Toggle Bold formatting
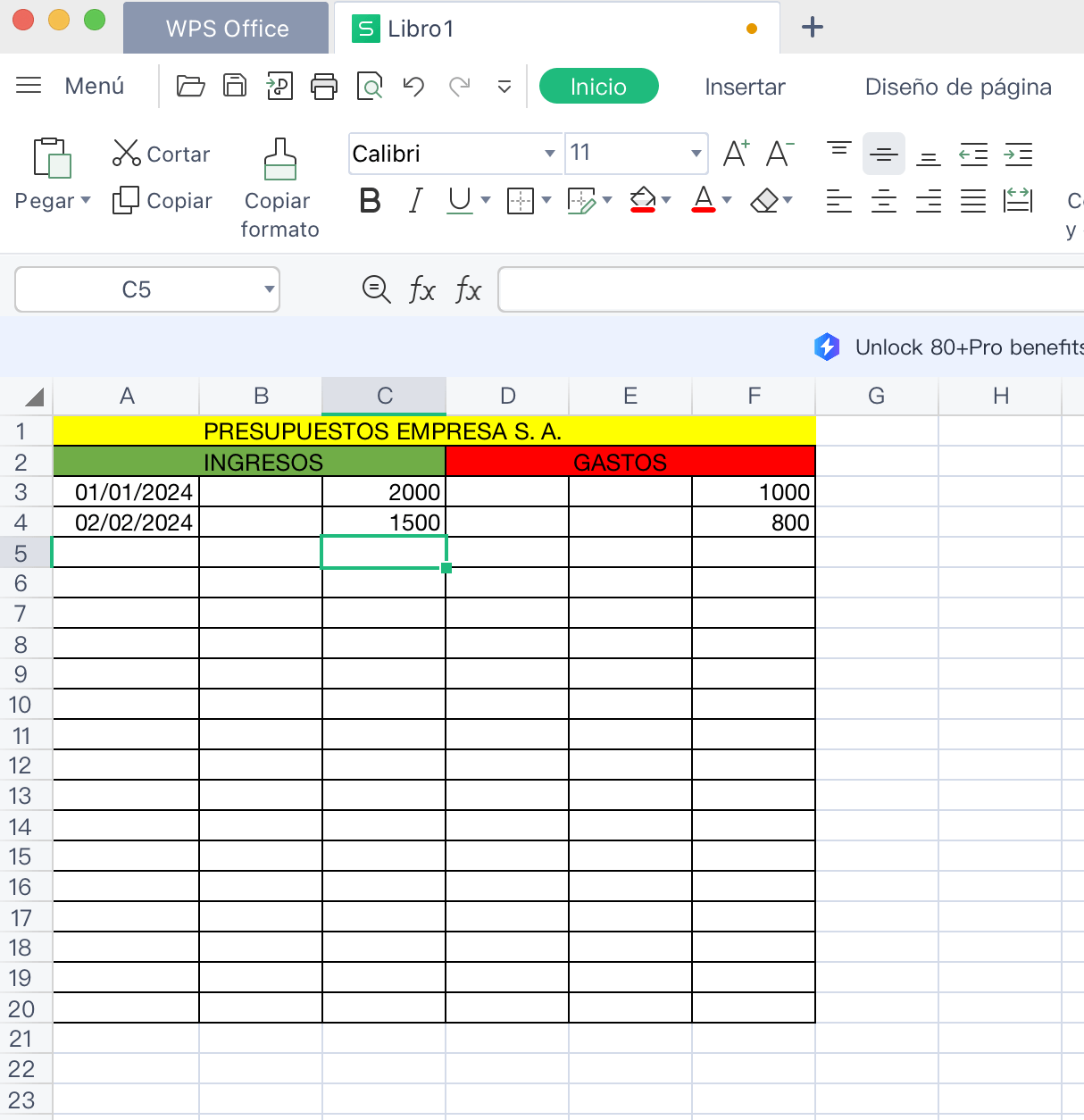The width and height of the screenshot is (1084, 1120). click(370, 201)
